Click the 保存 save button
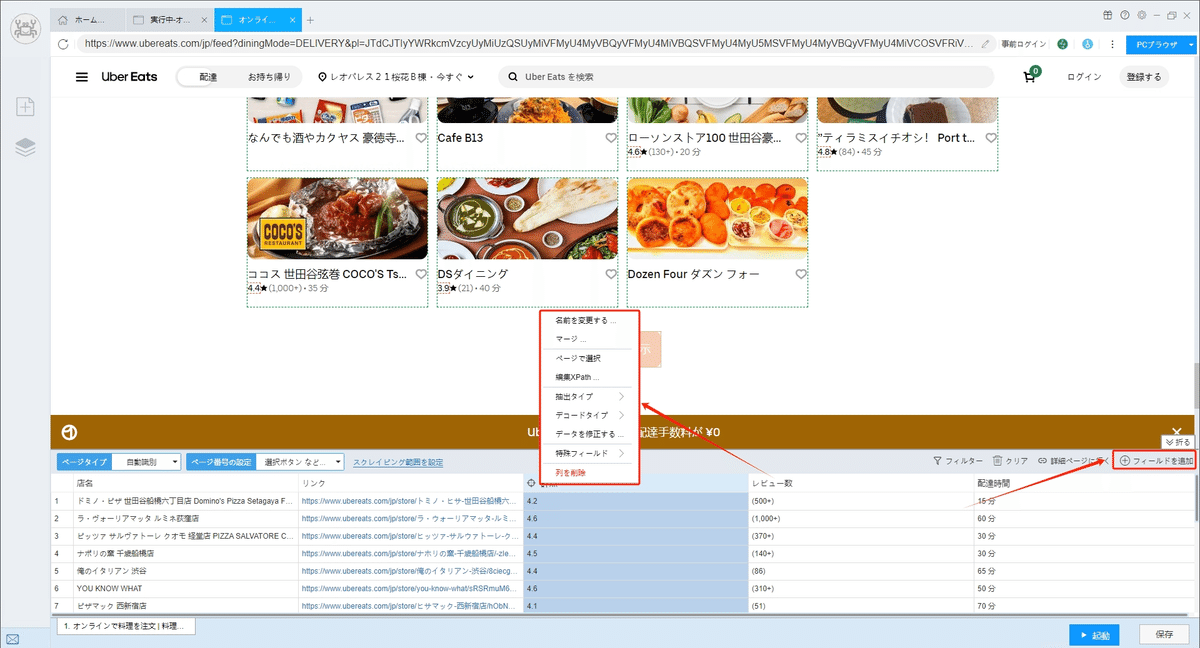Image resolution: width=1200 pixels, height=648 pixels. click(x=1164, y=635)
